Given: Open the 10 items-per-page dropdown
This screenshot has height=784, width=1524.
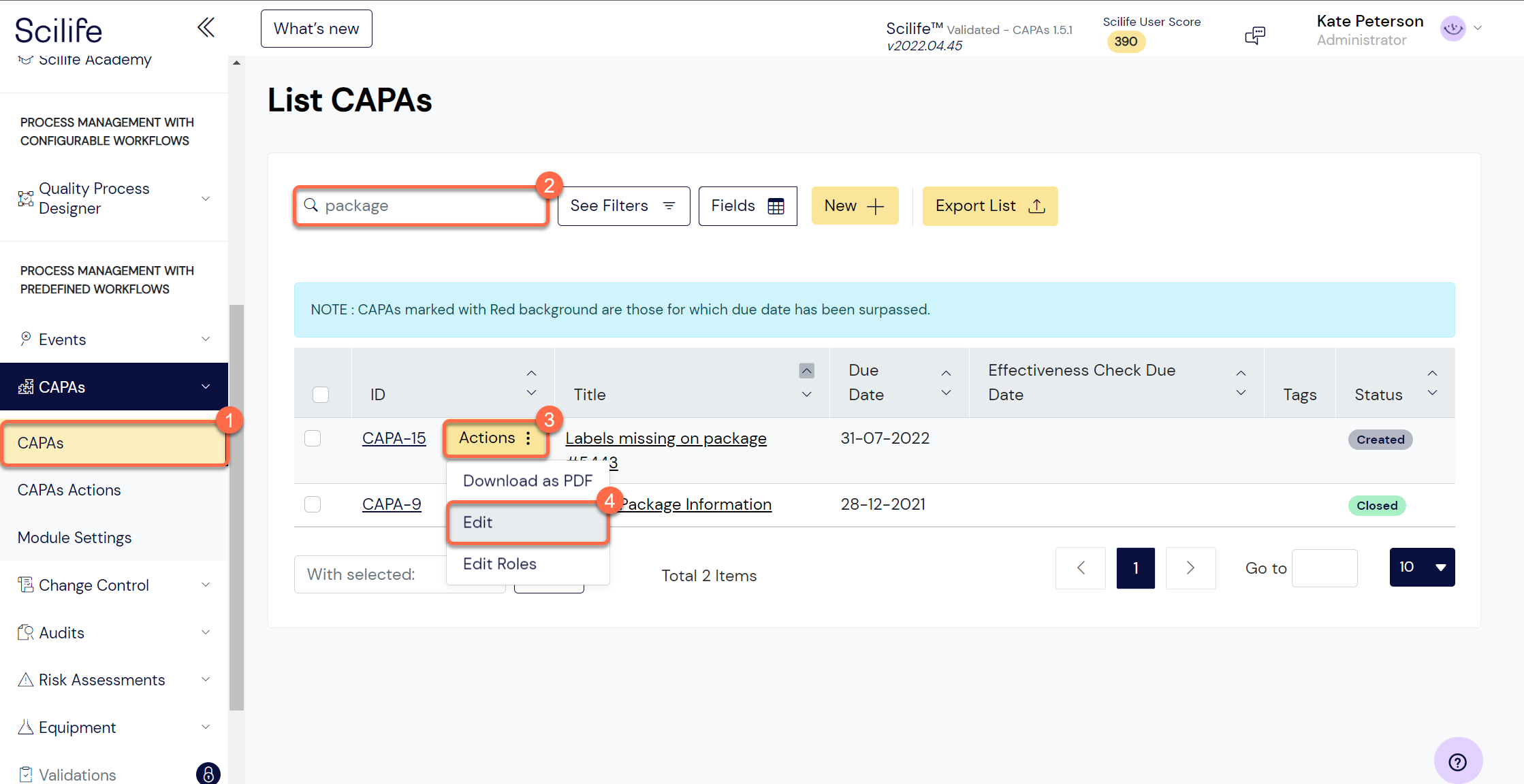Looking at the screenshot, I should (1422, 567).
